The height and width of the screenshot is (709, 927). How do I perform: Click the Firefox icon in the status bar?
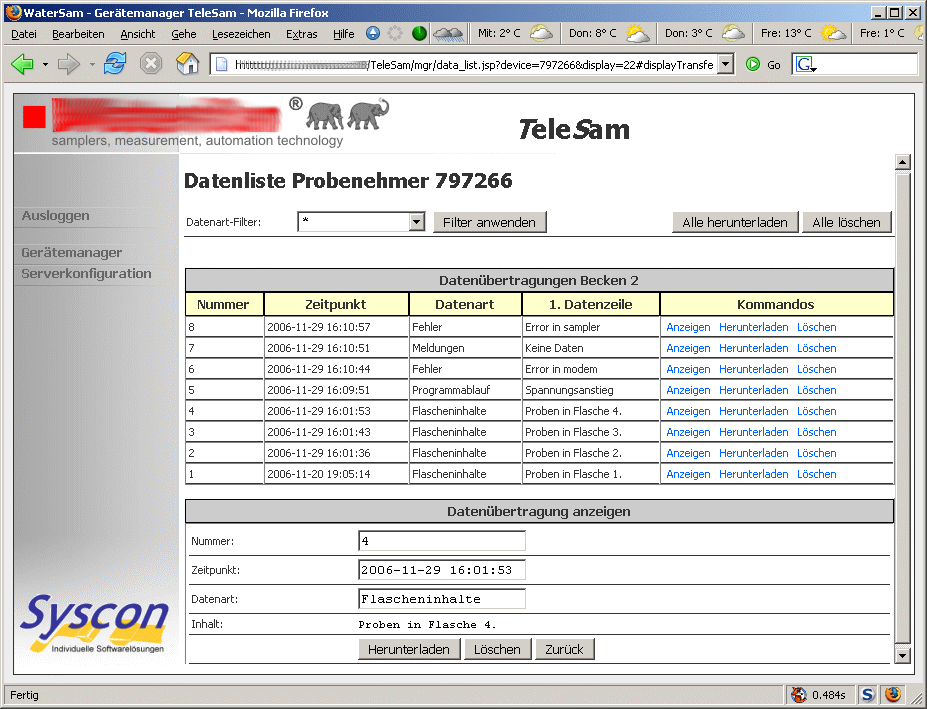click(x=893, y=694)
